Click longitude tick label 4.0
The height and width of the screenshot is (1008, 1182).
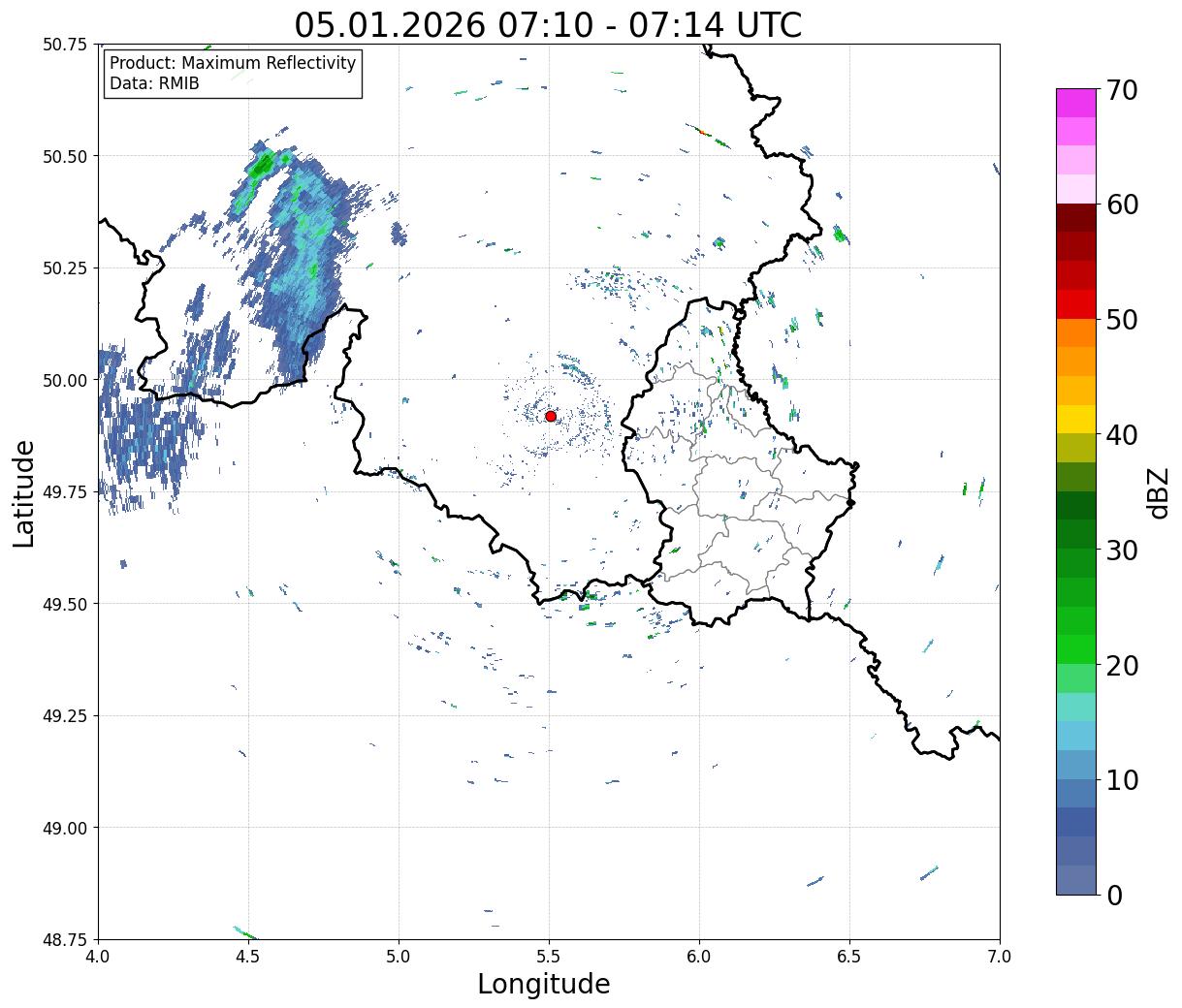click(98, 957)
